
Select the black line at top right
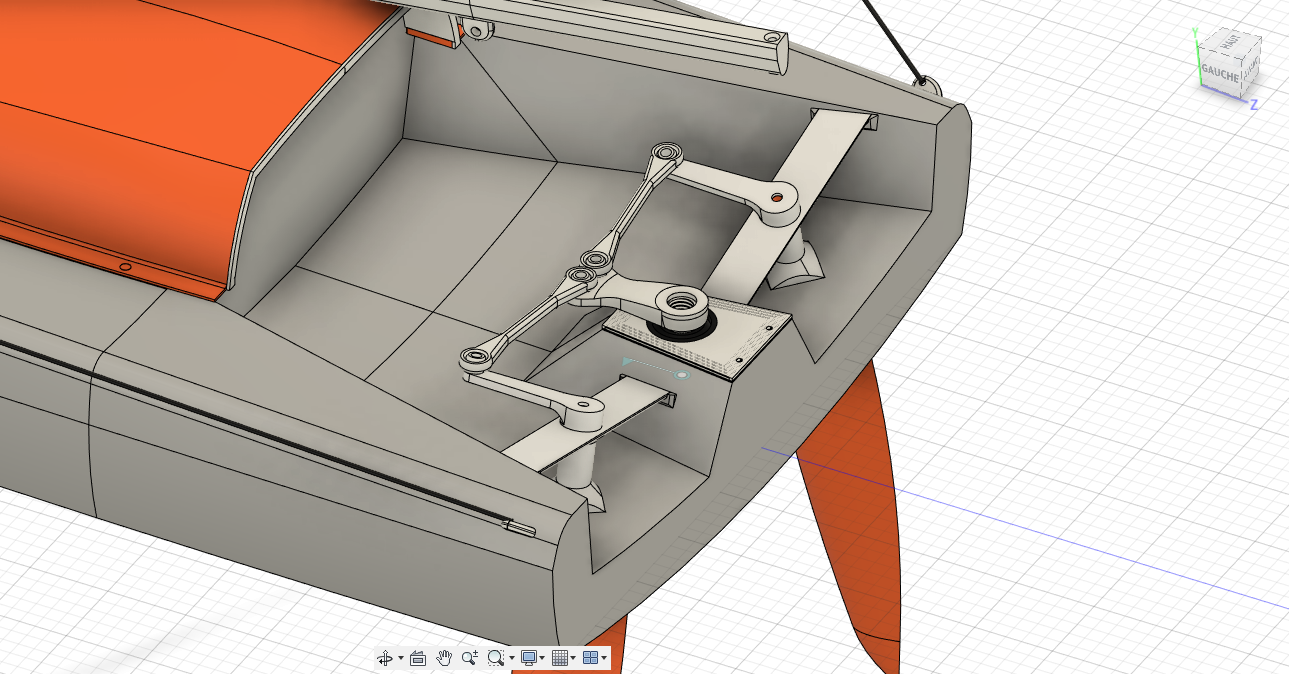892,38
